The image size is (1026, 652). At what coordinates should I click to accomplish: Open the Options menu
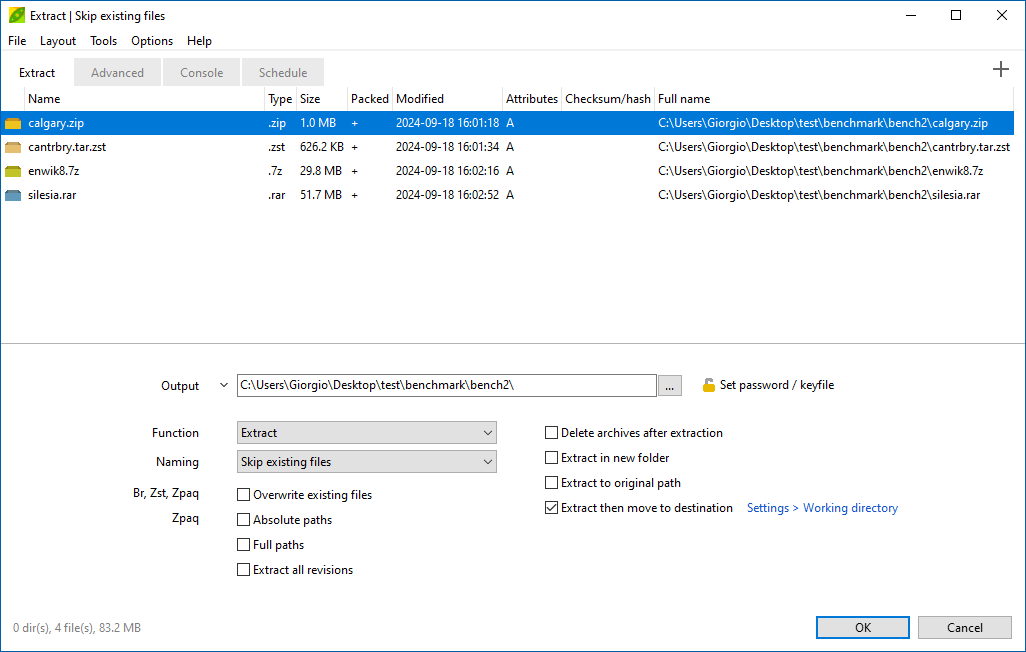151,41
